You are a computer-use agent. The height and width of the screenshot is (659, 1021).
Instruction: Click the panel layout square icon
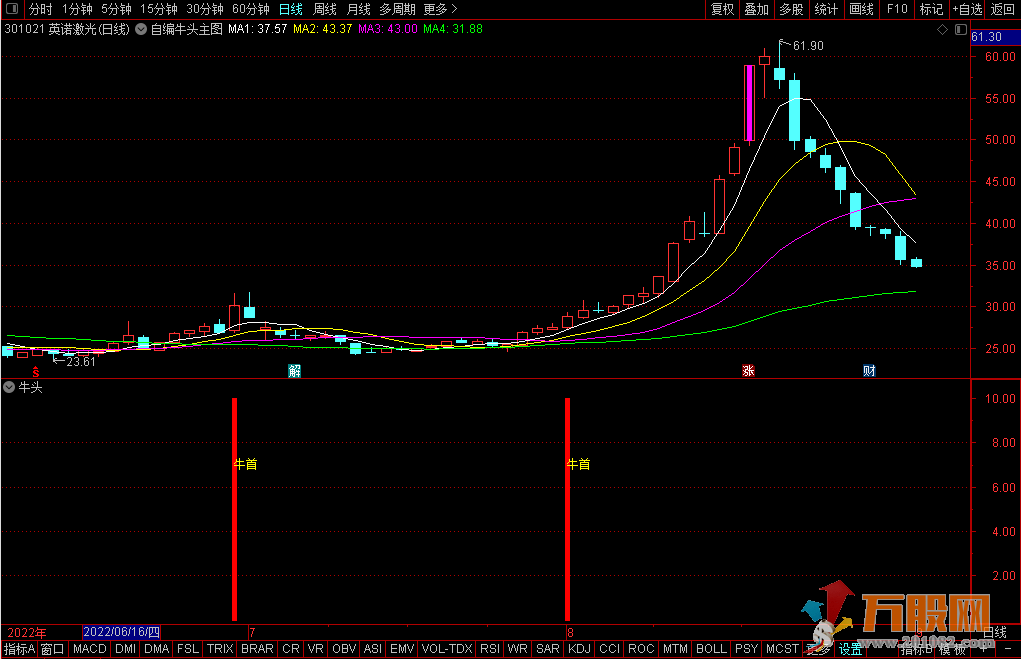961,29
